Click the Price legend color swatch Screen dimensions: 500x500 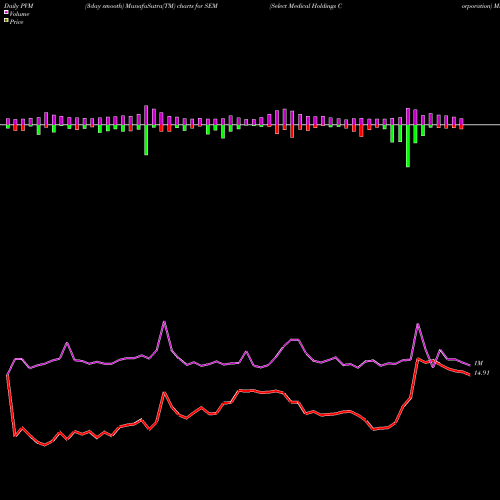6,20
